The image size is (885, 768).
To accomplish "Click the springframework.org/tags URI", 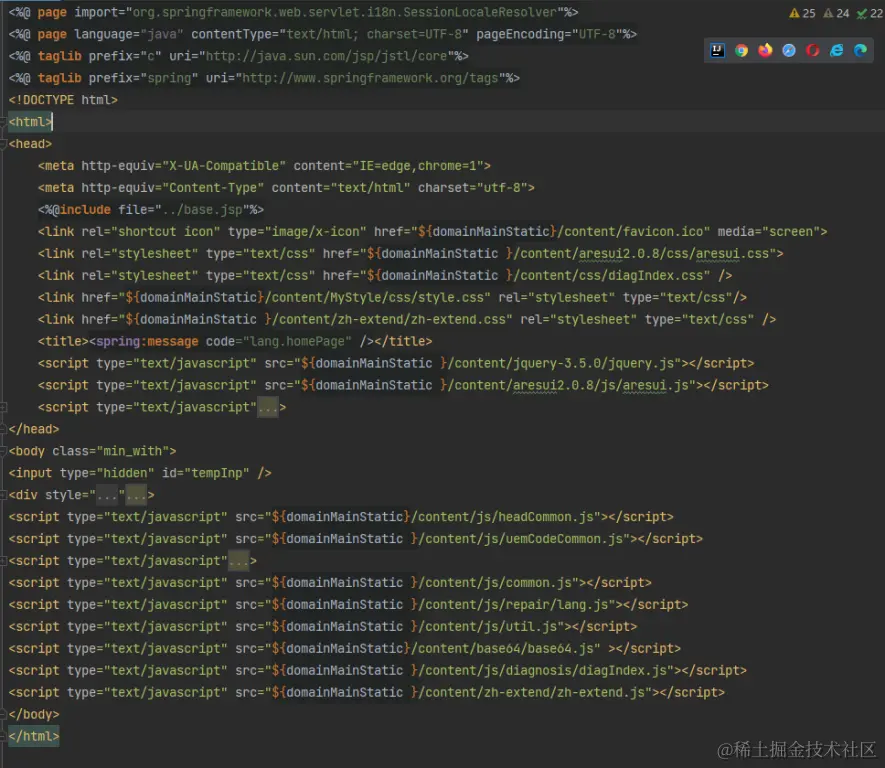I will coord(370,78).
